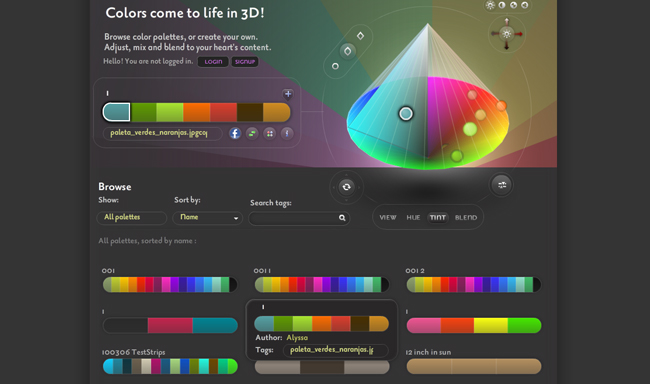Select the middle highlighted diamond toggle
The height and width of the screenshot is (384, 650).
click(348, 51)
